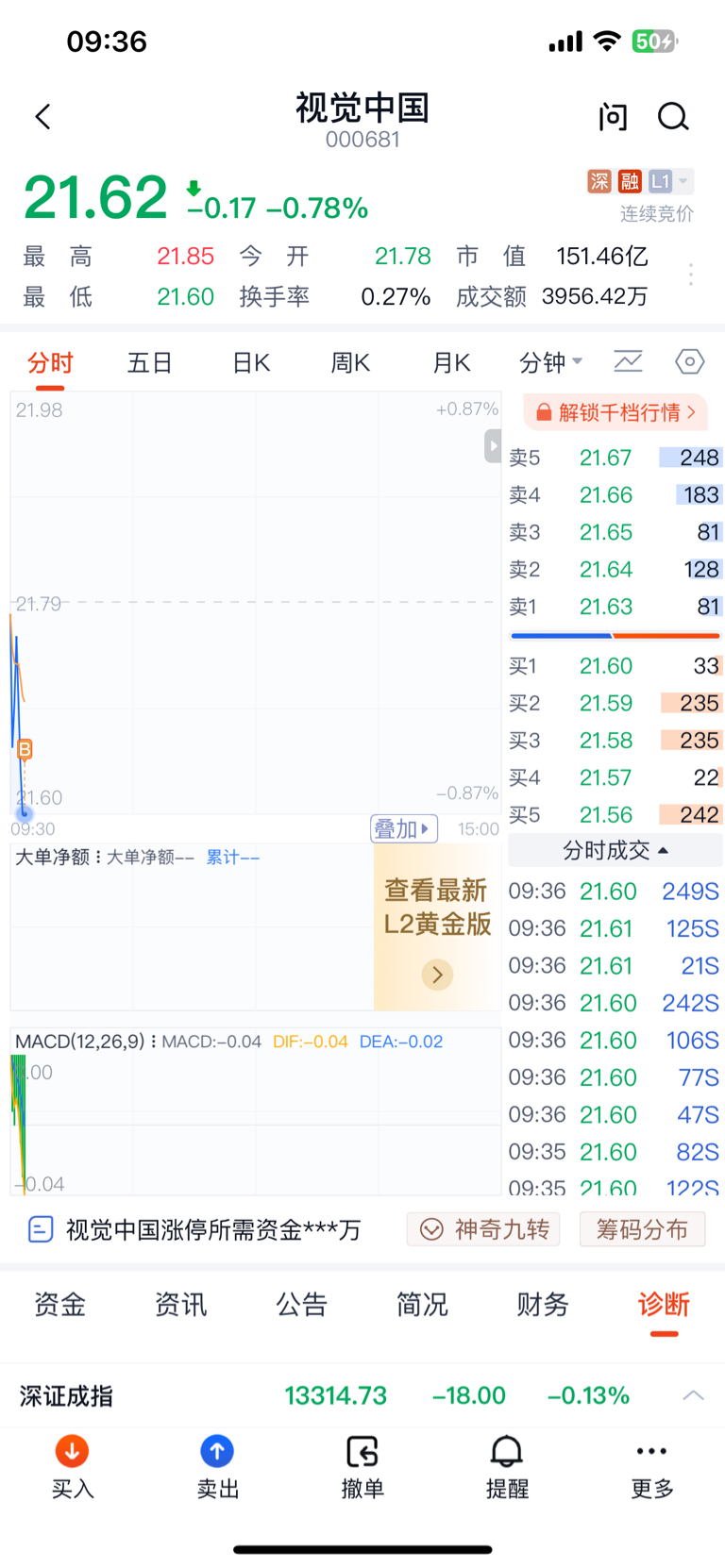Tap the 大单净额 indicator label
Viewport: 725px width, 1568px height.
tap(53, 857)
